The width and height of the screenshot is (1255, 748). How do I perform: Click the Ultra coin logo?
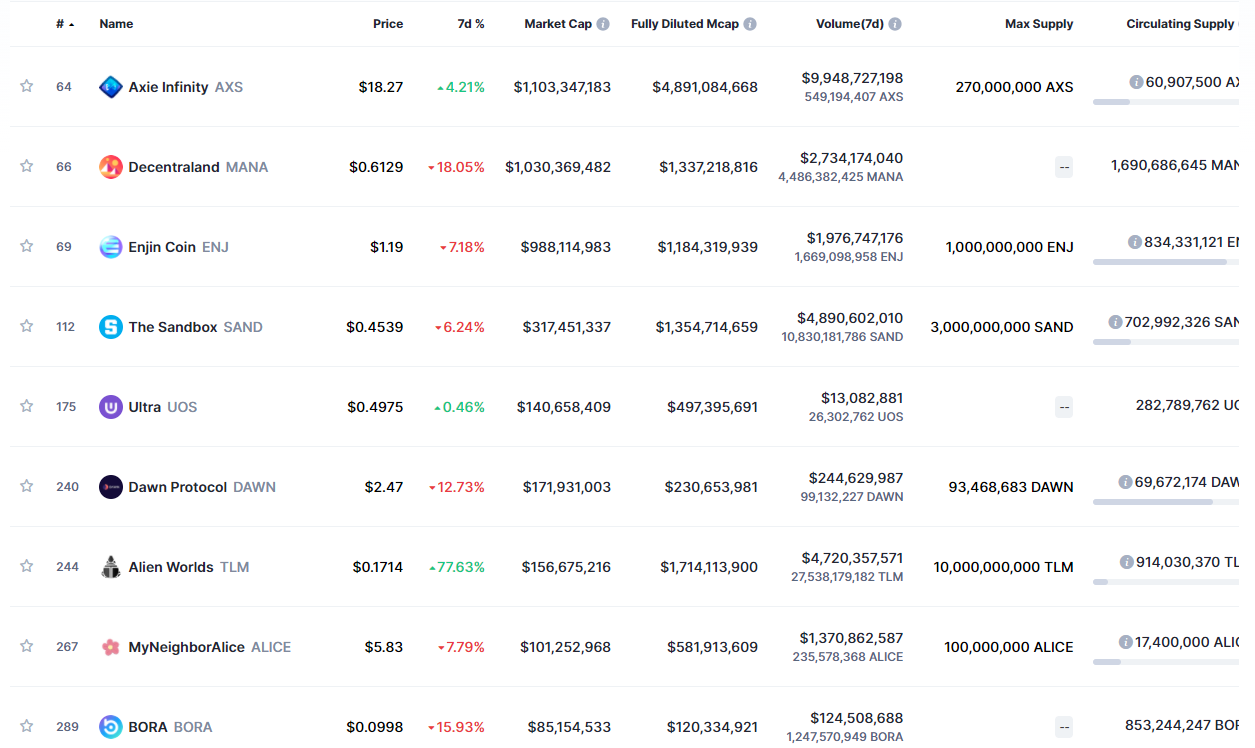(111, 407)
